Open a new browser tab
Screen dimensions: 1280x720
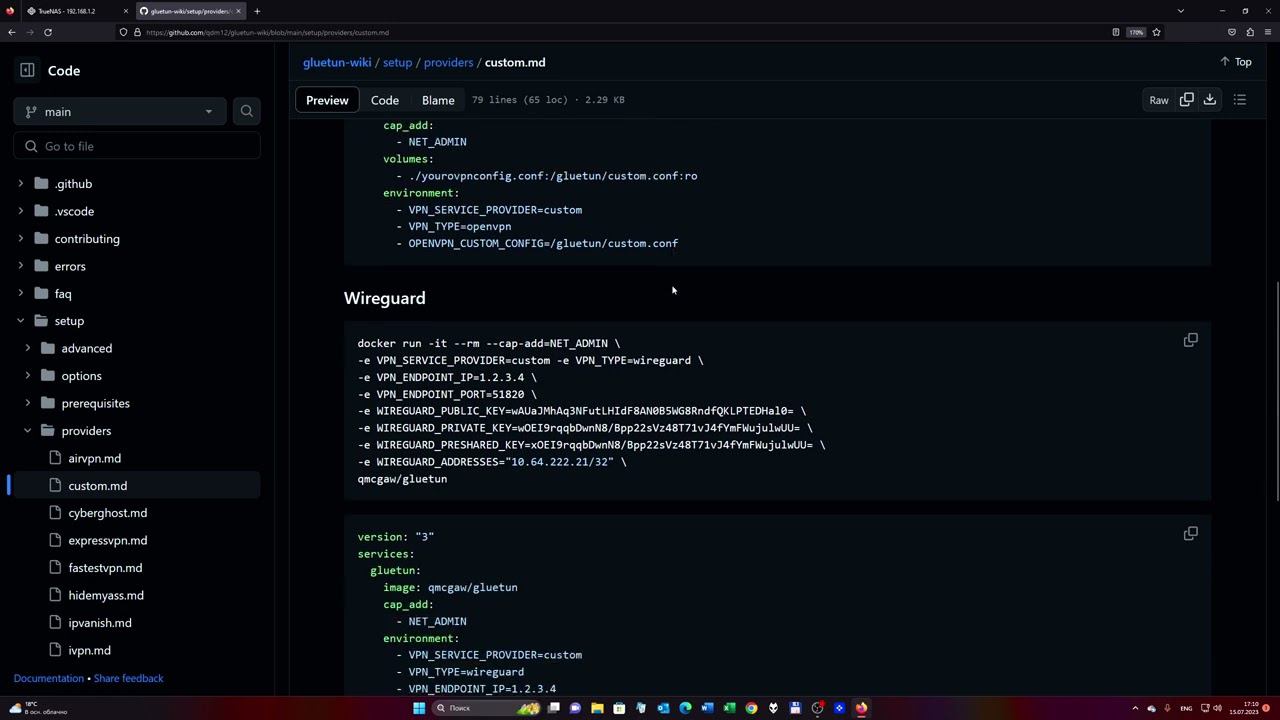pyautogui.click(x=257, y=11)
